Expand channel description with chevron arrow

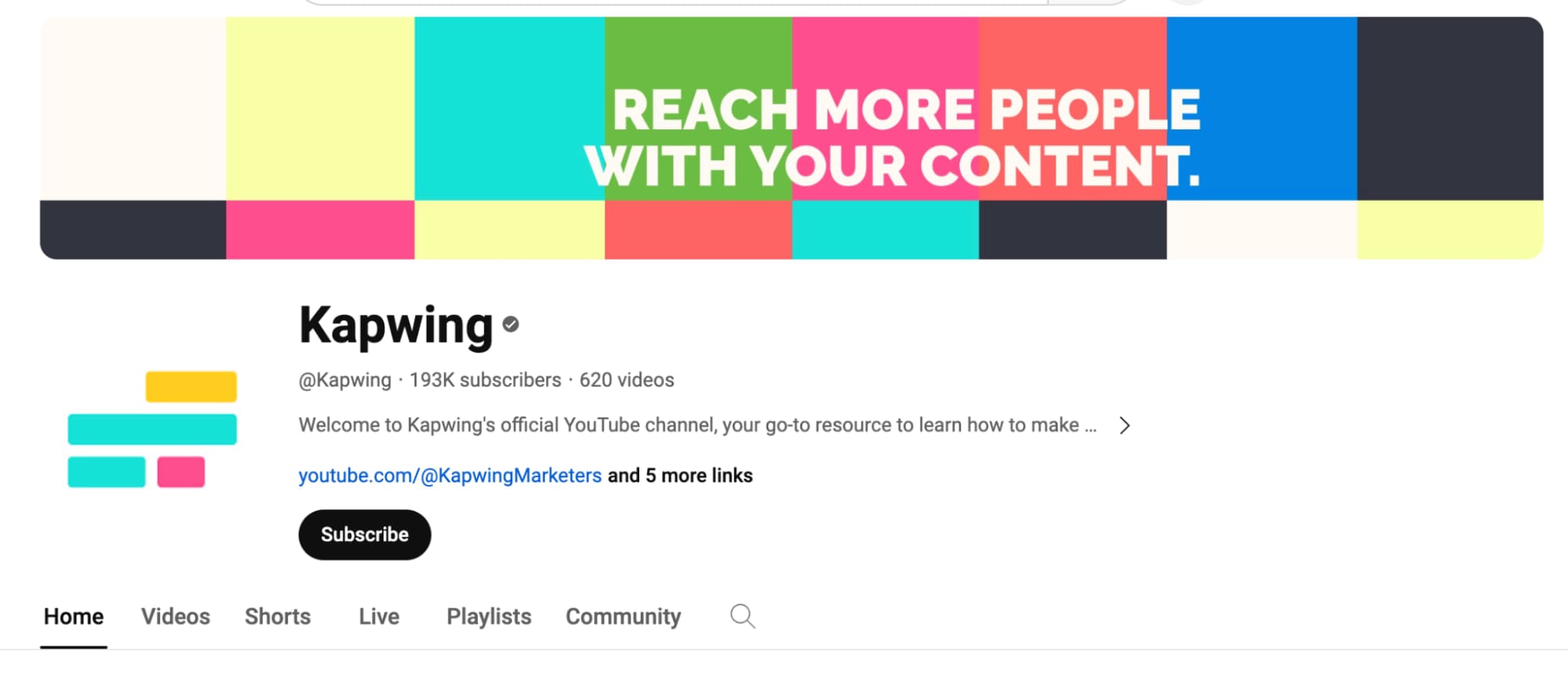[1124, 425]
